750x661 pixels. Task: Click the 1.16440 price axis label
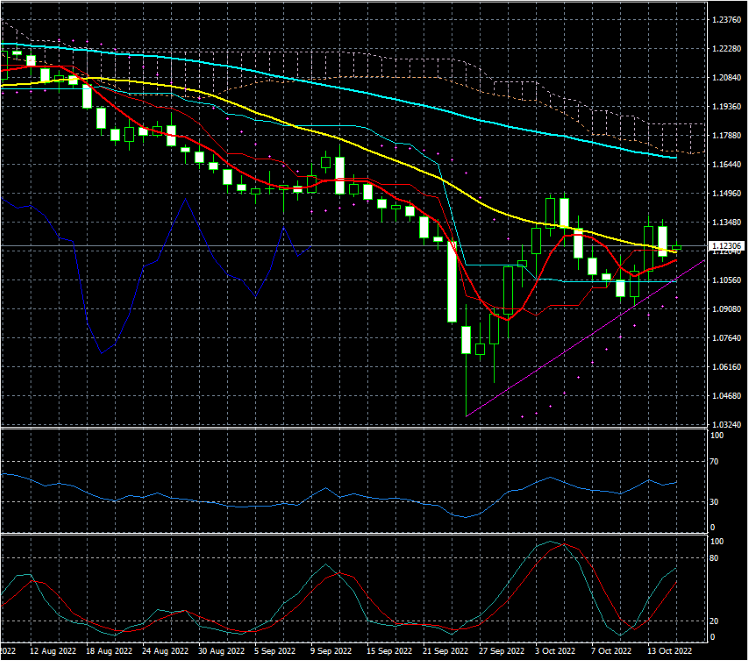726,165
